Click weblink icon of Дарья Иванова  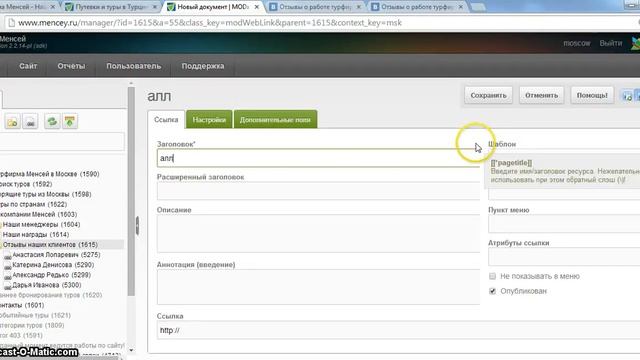coord(7,286)
